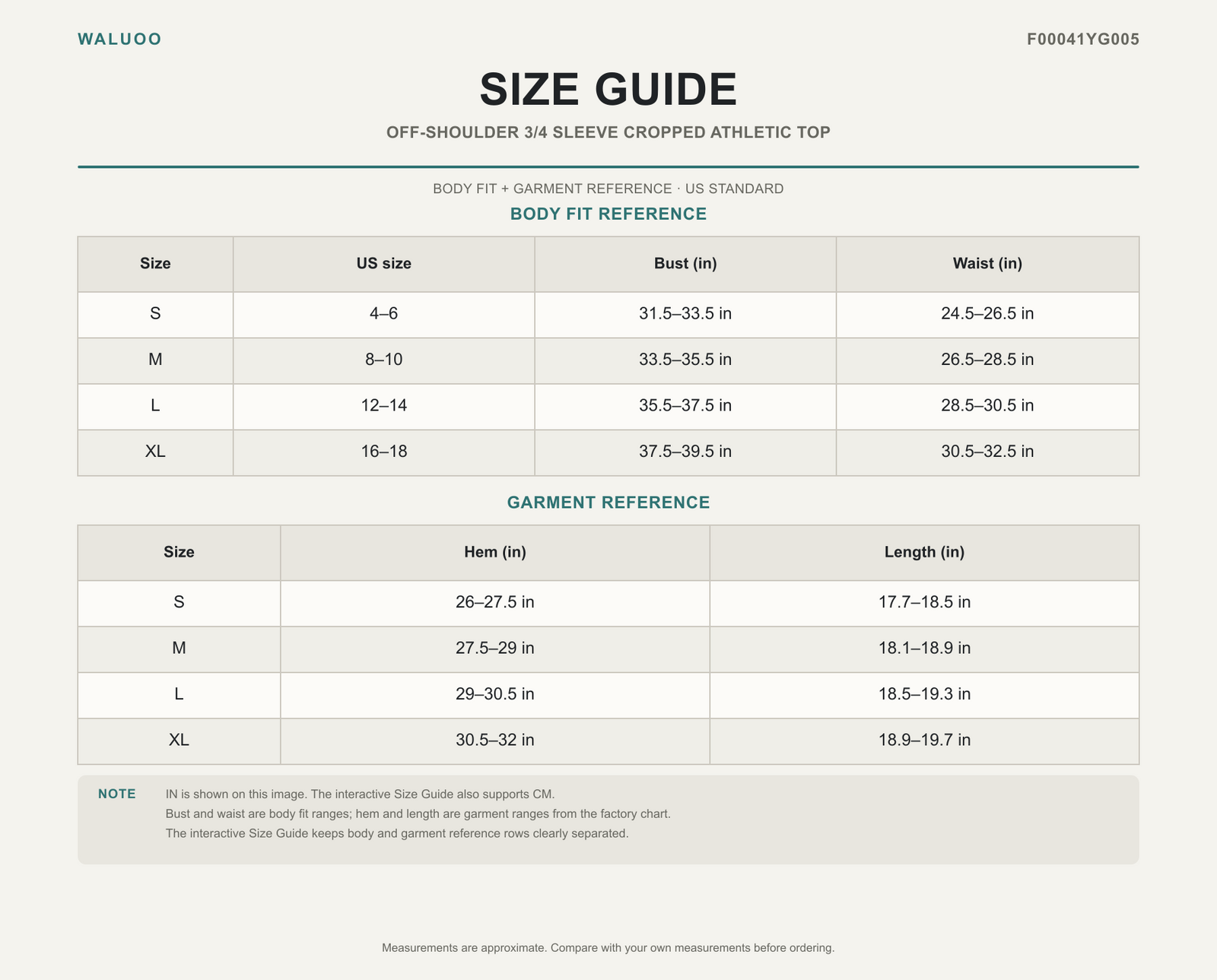Image resolution: width=1217 pixels, height=980 pixels.
Task: Click the BODY FIT REFERENCE heading
Action: click(x=608, y=214)
